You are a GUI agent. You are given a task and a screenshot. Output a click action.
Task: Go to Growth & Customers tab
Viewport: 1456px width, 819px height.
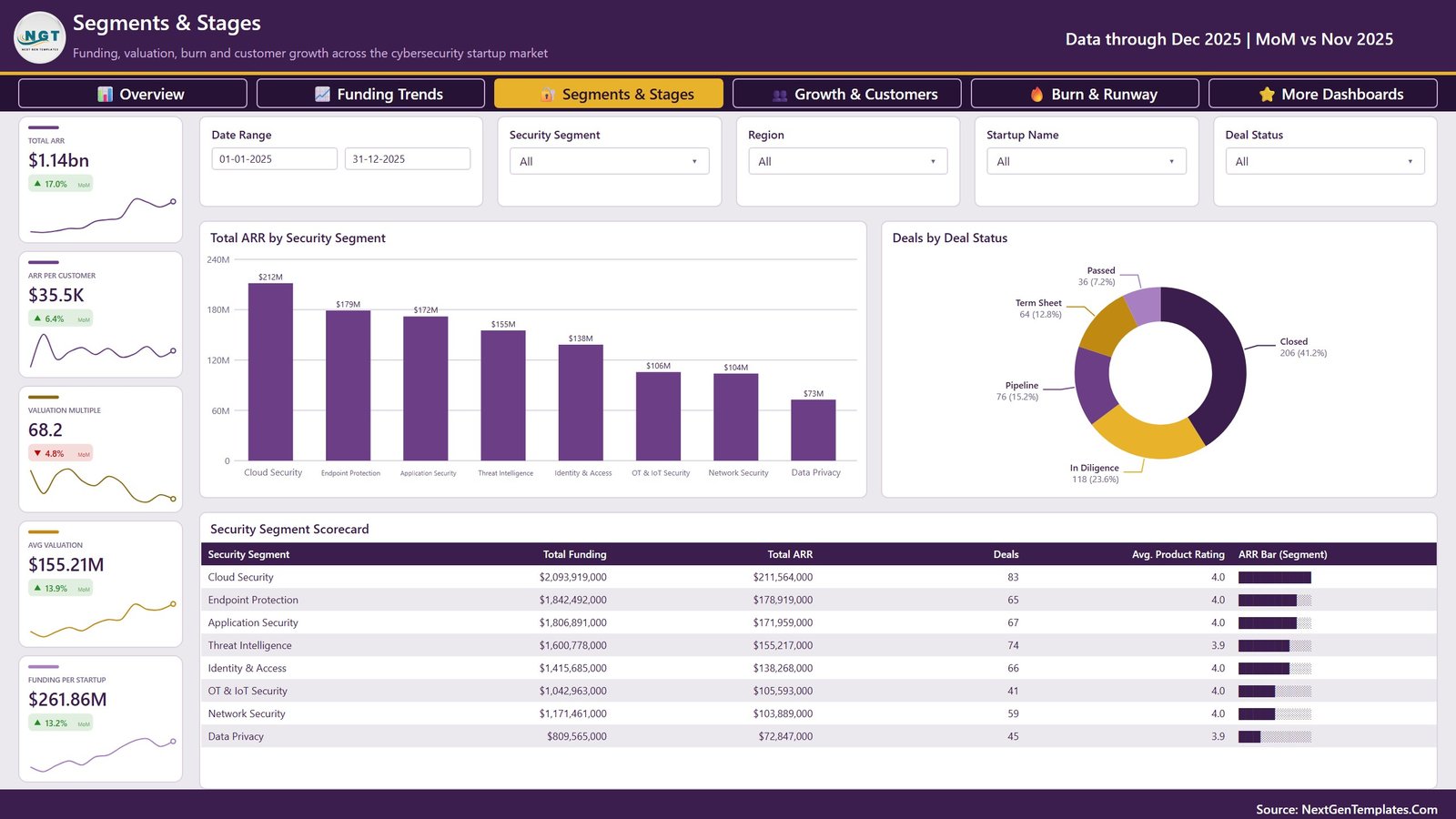click(847, 94)
